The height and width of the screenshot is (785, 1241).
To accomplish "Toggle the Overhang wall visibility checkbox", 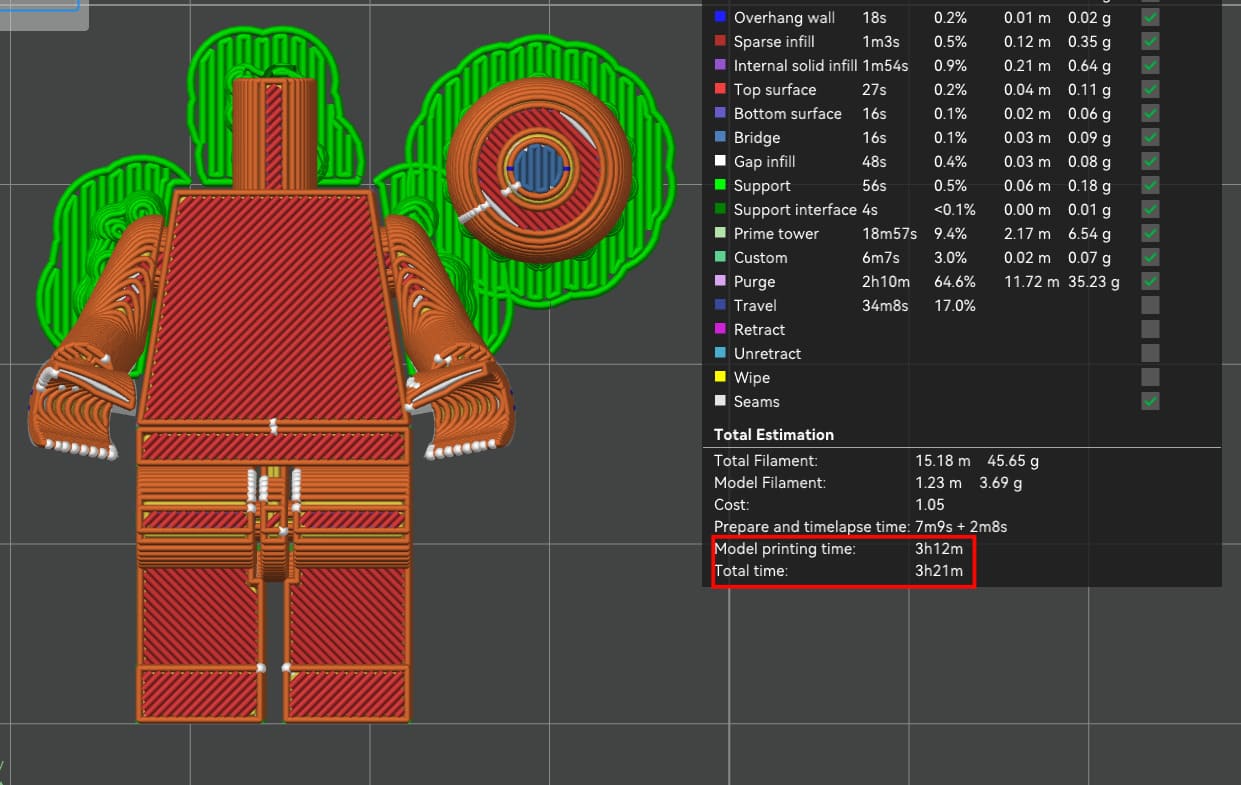I will click(x=1150, y=17).
